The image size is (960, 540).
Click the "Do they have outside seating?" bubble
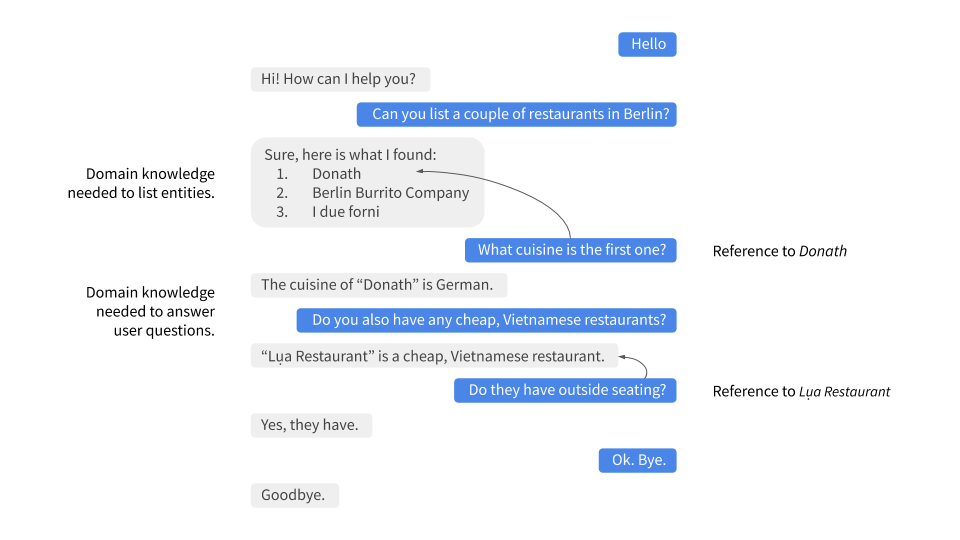(566, 390)
